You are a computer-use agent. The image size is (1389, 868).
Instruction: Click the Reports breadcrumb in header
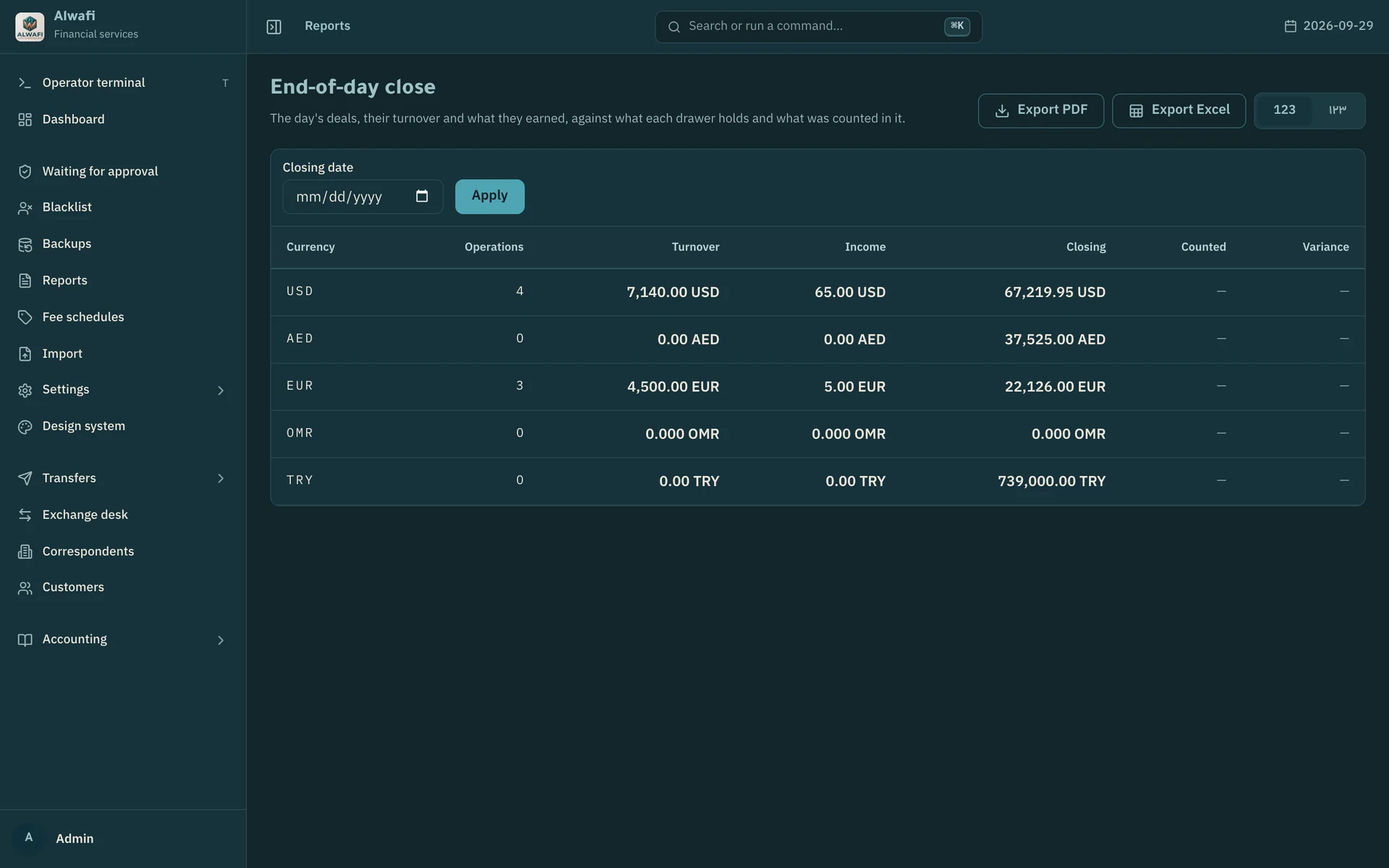pyautogui.click(x=327, y=26)
